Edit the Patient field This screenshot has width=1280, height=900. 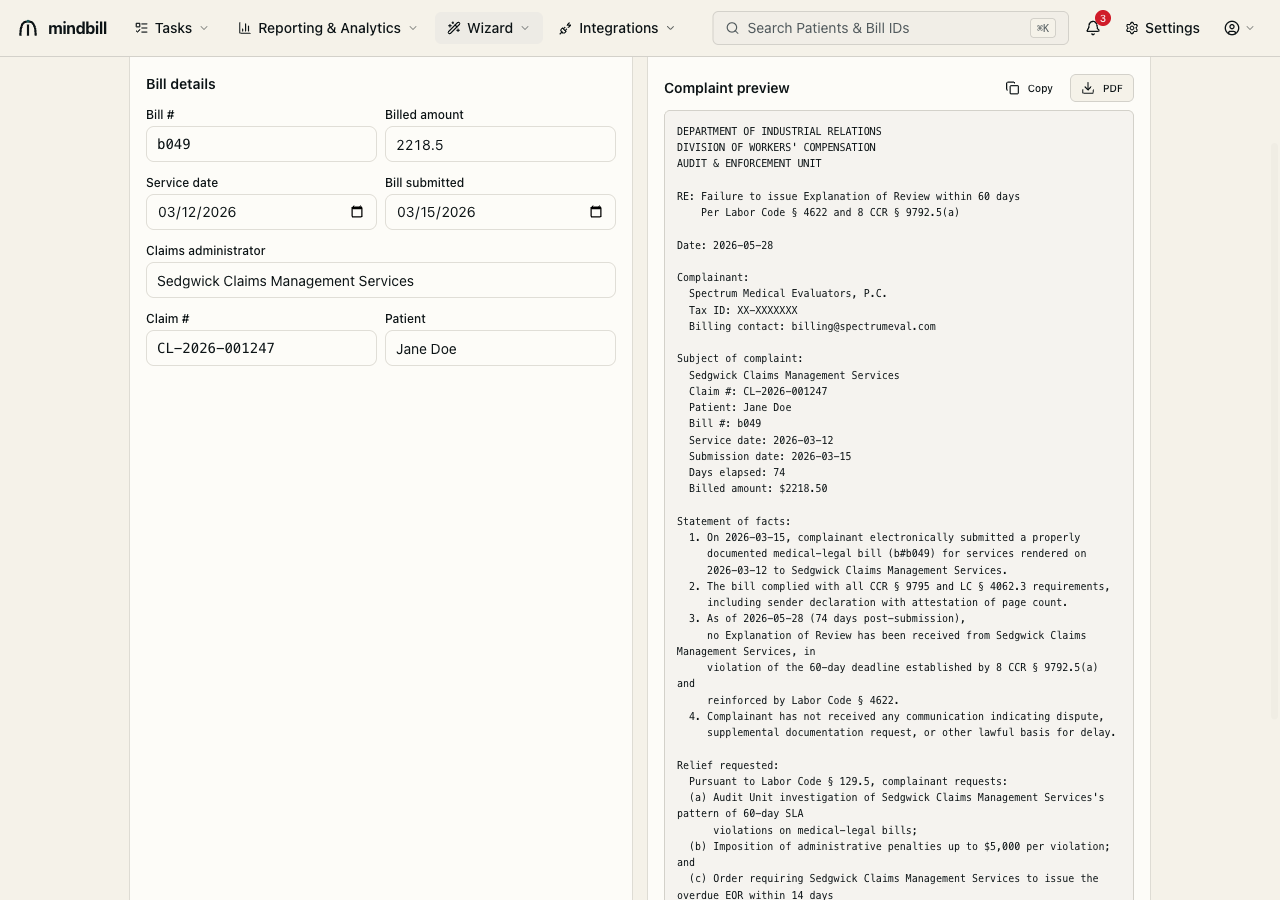coord(500,348)
